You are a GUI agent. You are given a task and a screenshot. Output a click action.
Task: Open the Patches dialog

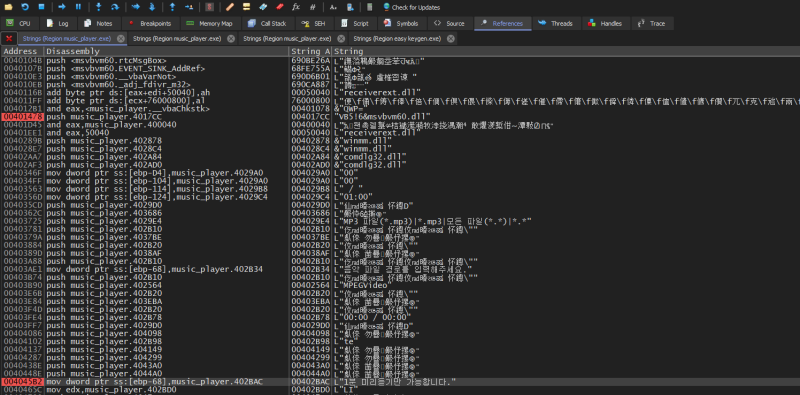[230, 7]
